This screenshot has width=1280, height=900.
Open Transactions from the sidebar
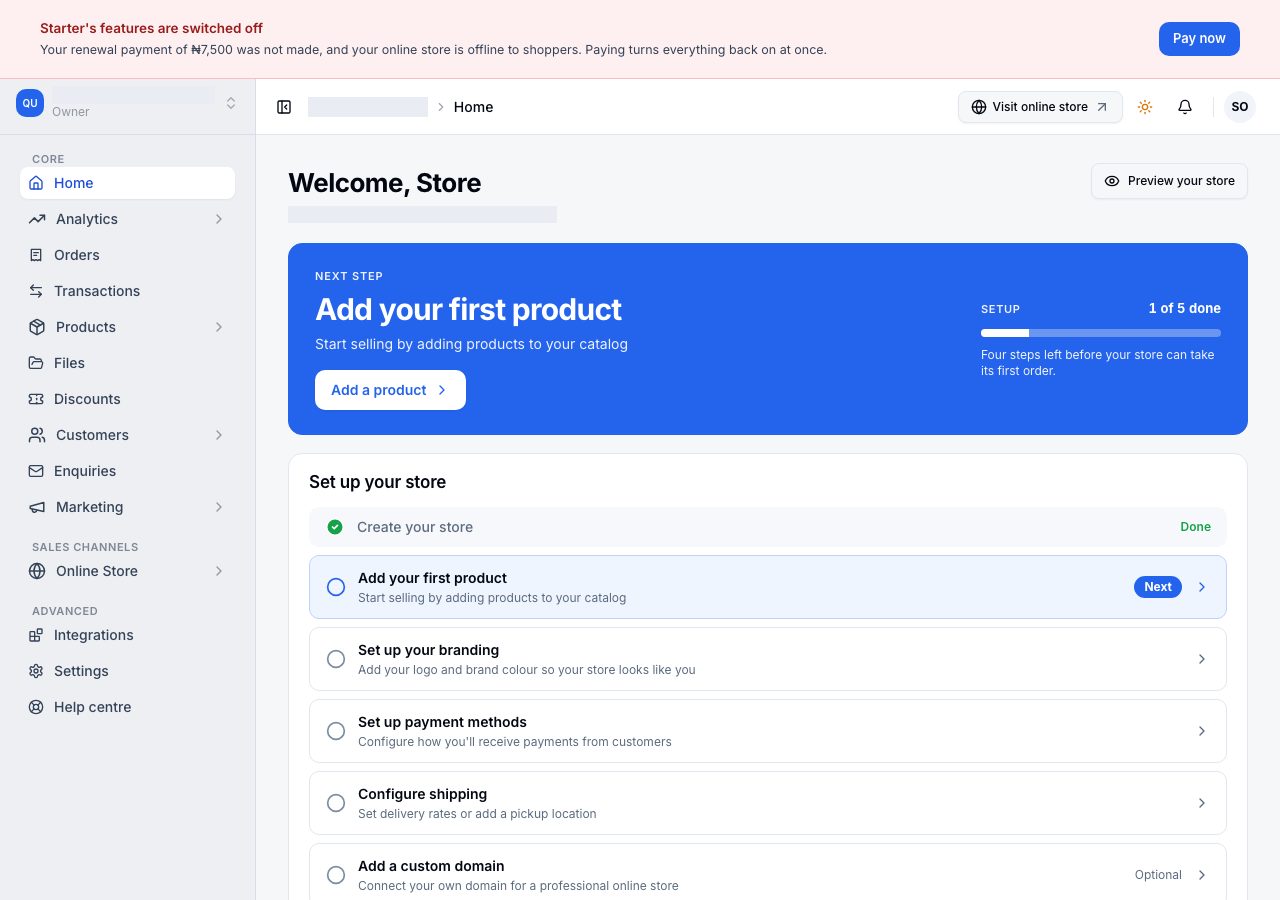pyautogui.click(x=127, y=291)
